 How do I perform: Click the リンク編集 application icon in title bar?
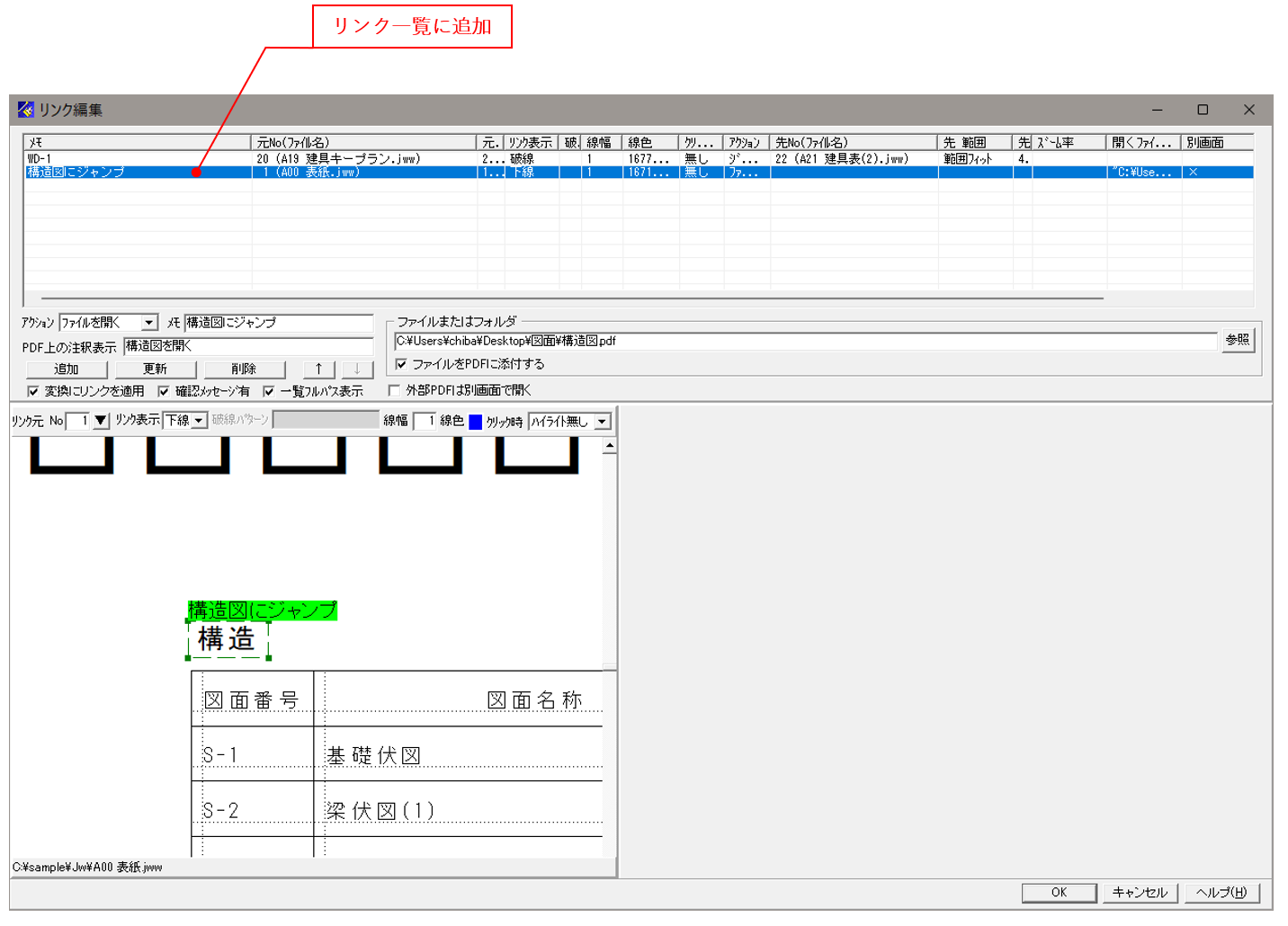[23, 110]
